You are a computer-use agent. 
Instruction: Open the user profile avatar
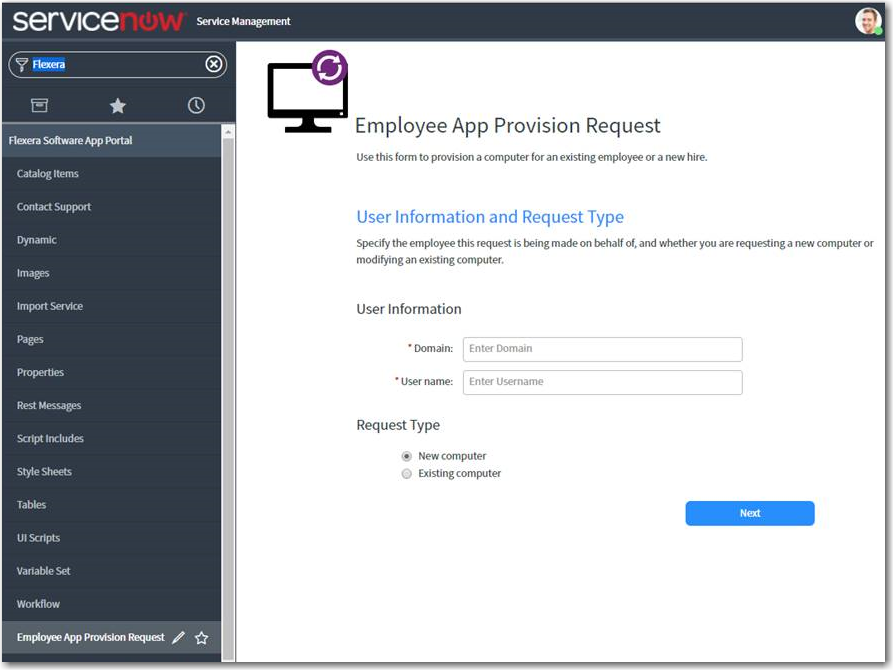coord(868,19)
